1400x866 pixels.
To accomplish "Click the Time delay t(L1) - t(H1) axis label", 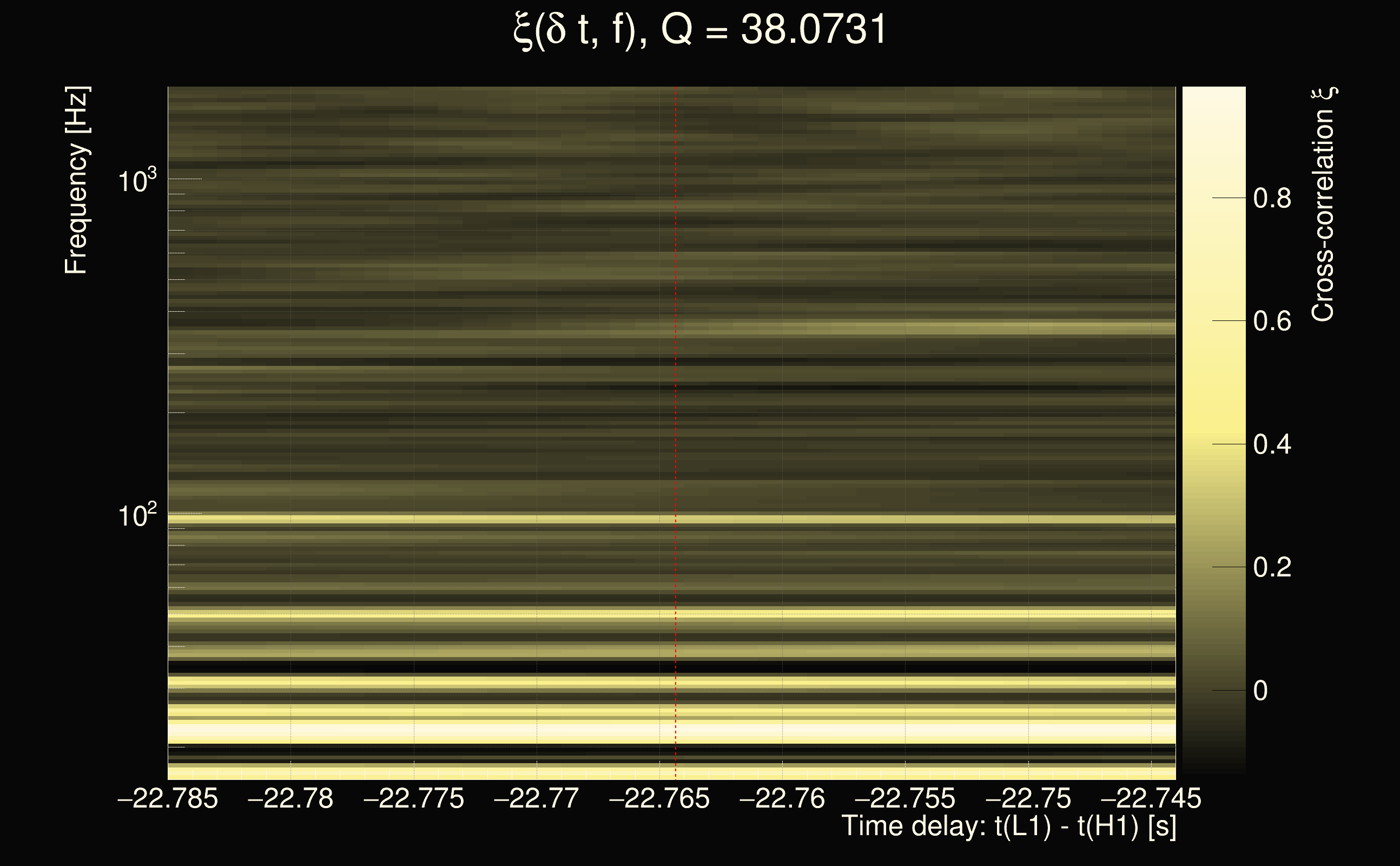I will pos(1008,826).
